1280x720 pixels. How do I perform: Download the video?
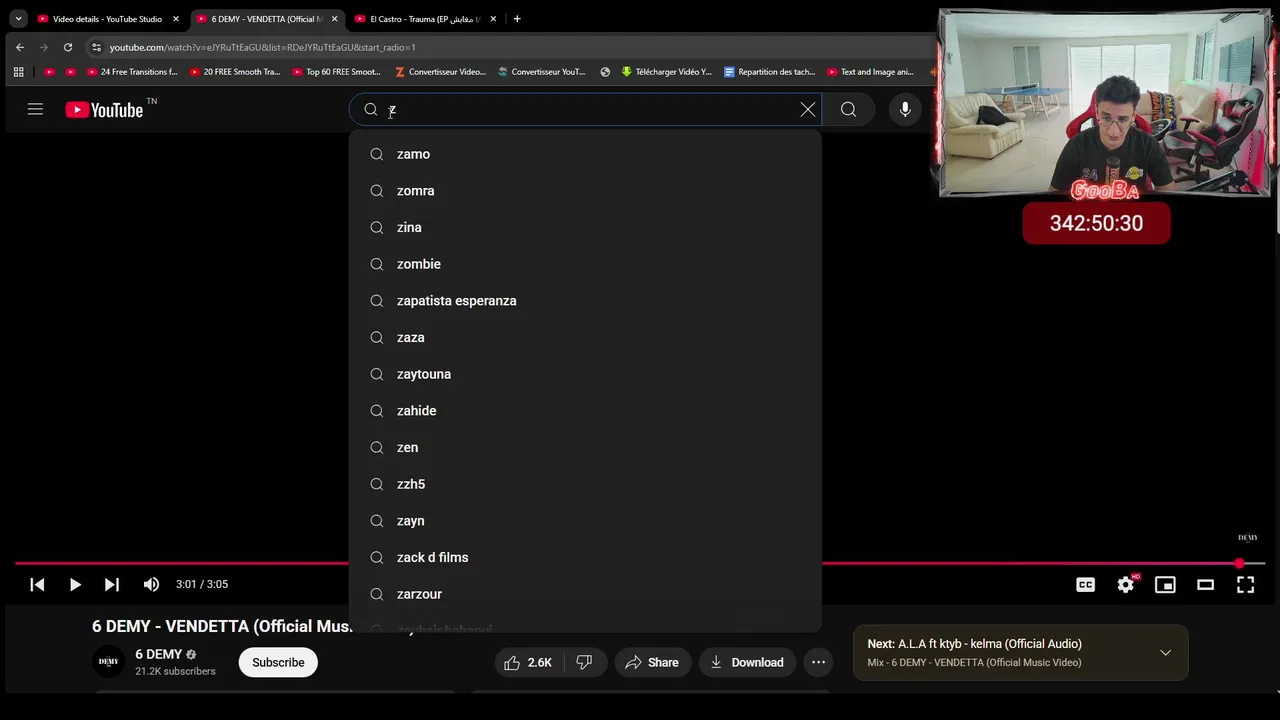coord(747,662)
